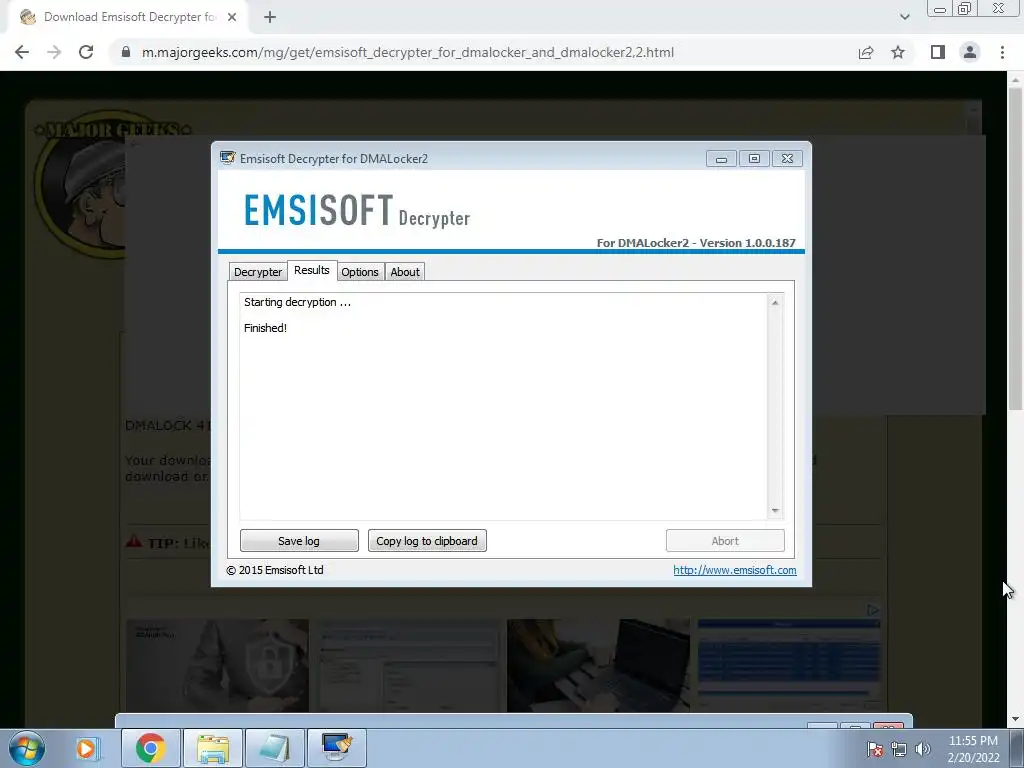Viewport: 1024px width, 768px height.
Task: Select the Download Emsisoft Decrypter browser tab
Action: [x=127, y=17]
